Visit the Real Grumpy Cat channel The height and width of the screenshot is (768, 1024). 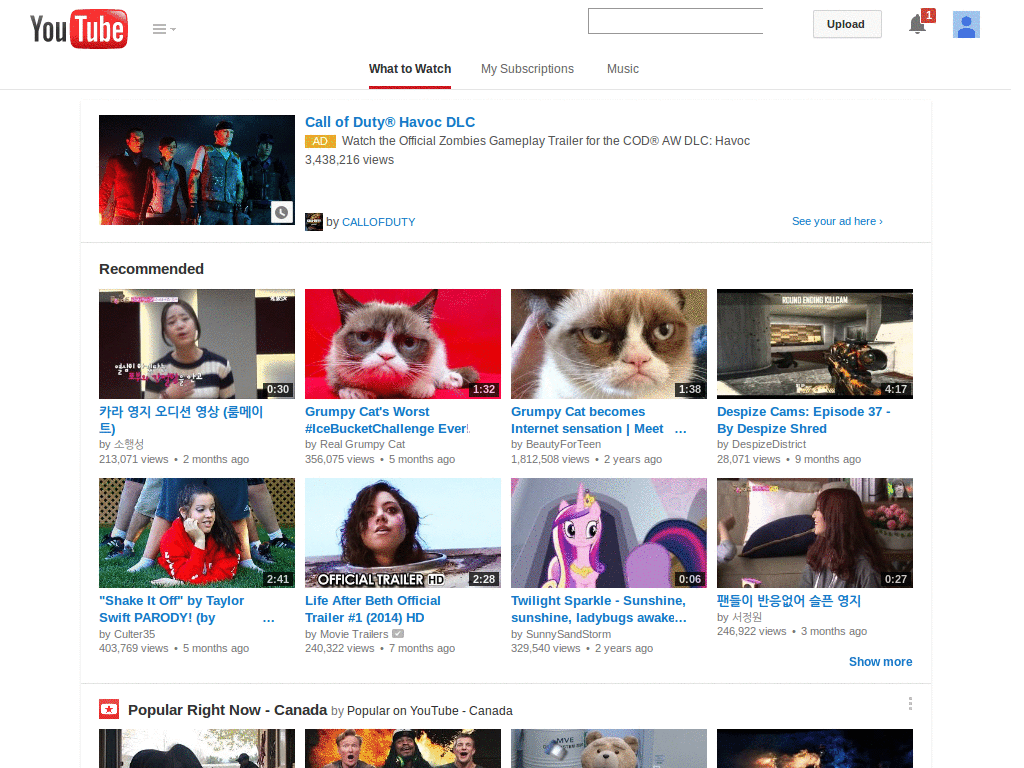click(x=362, y=444)
